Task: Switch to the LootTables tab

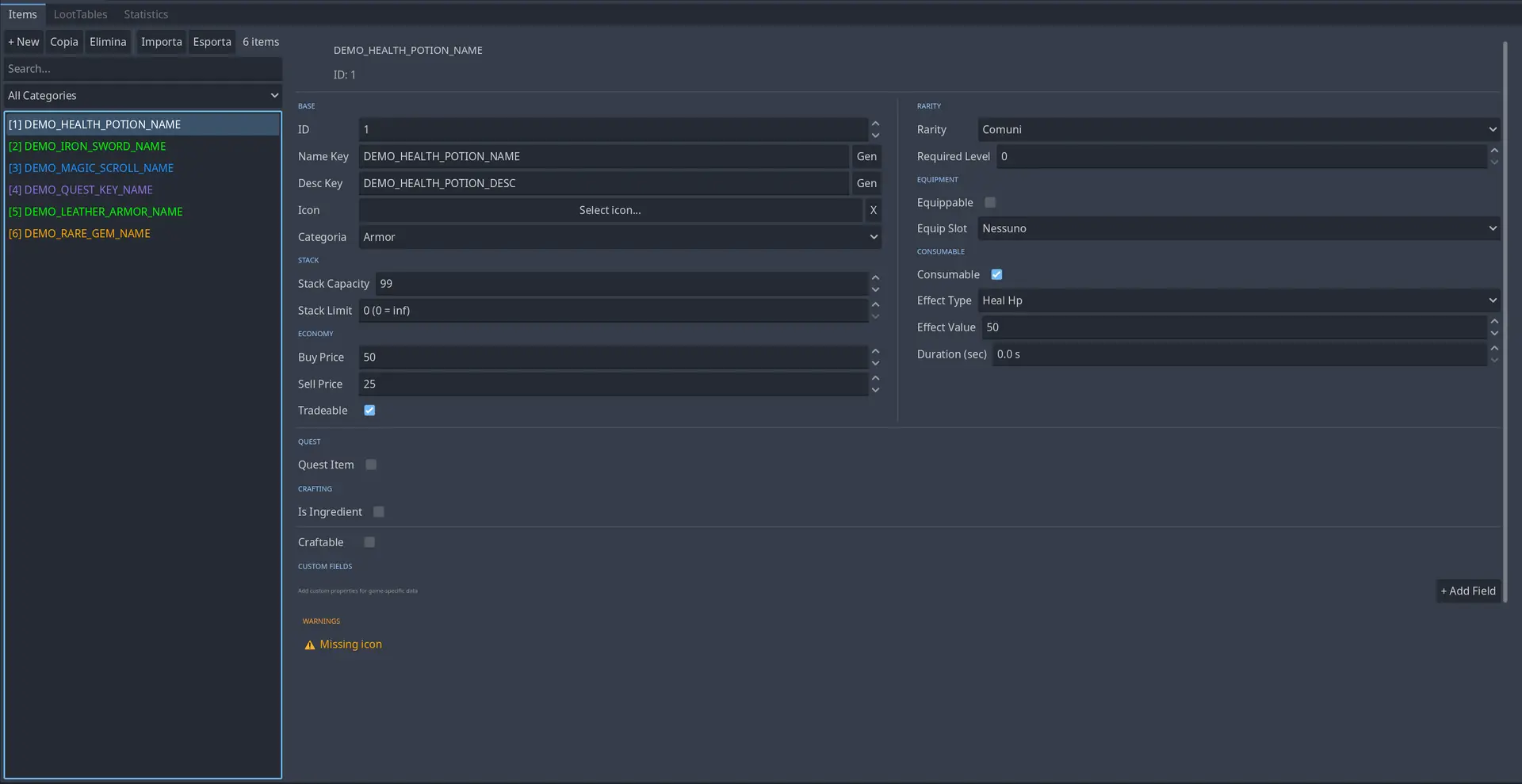Action: click(x=80, y=13)
